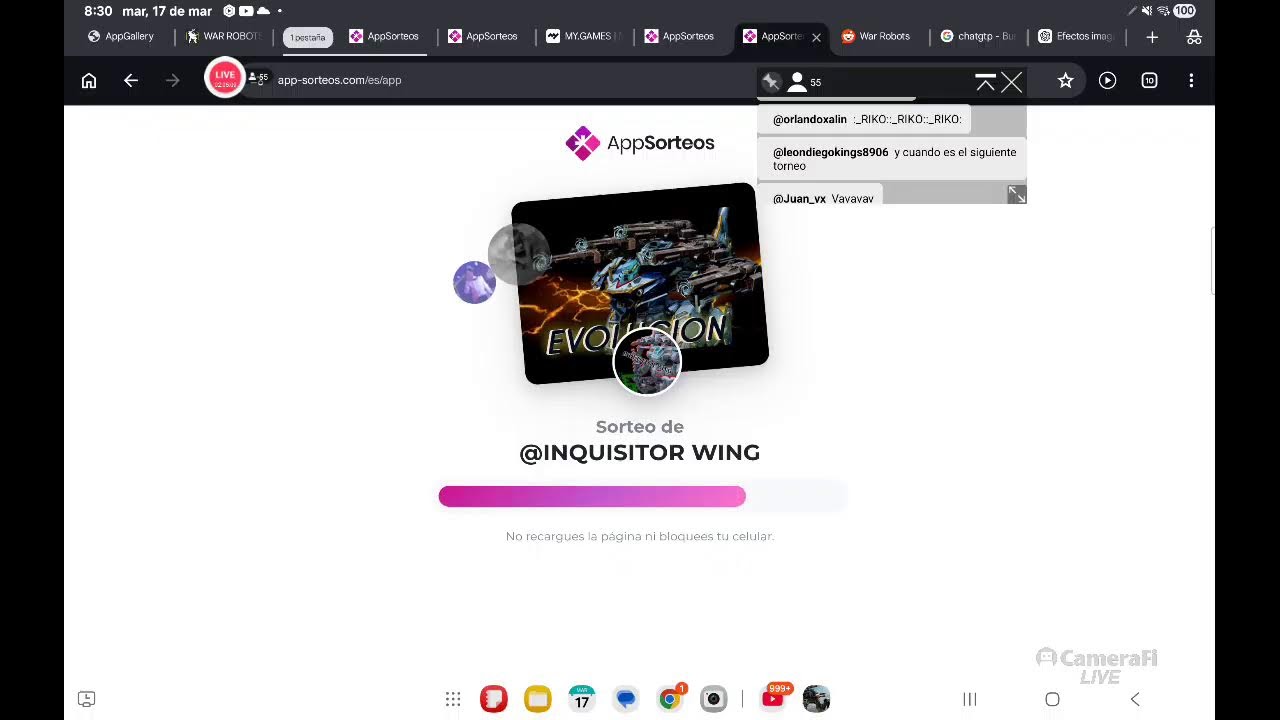This screenshot has height=720, width=1280.
Task: Click the round robot avatar on card
Action: (x=647, y=361)
